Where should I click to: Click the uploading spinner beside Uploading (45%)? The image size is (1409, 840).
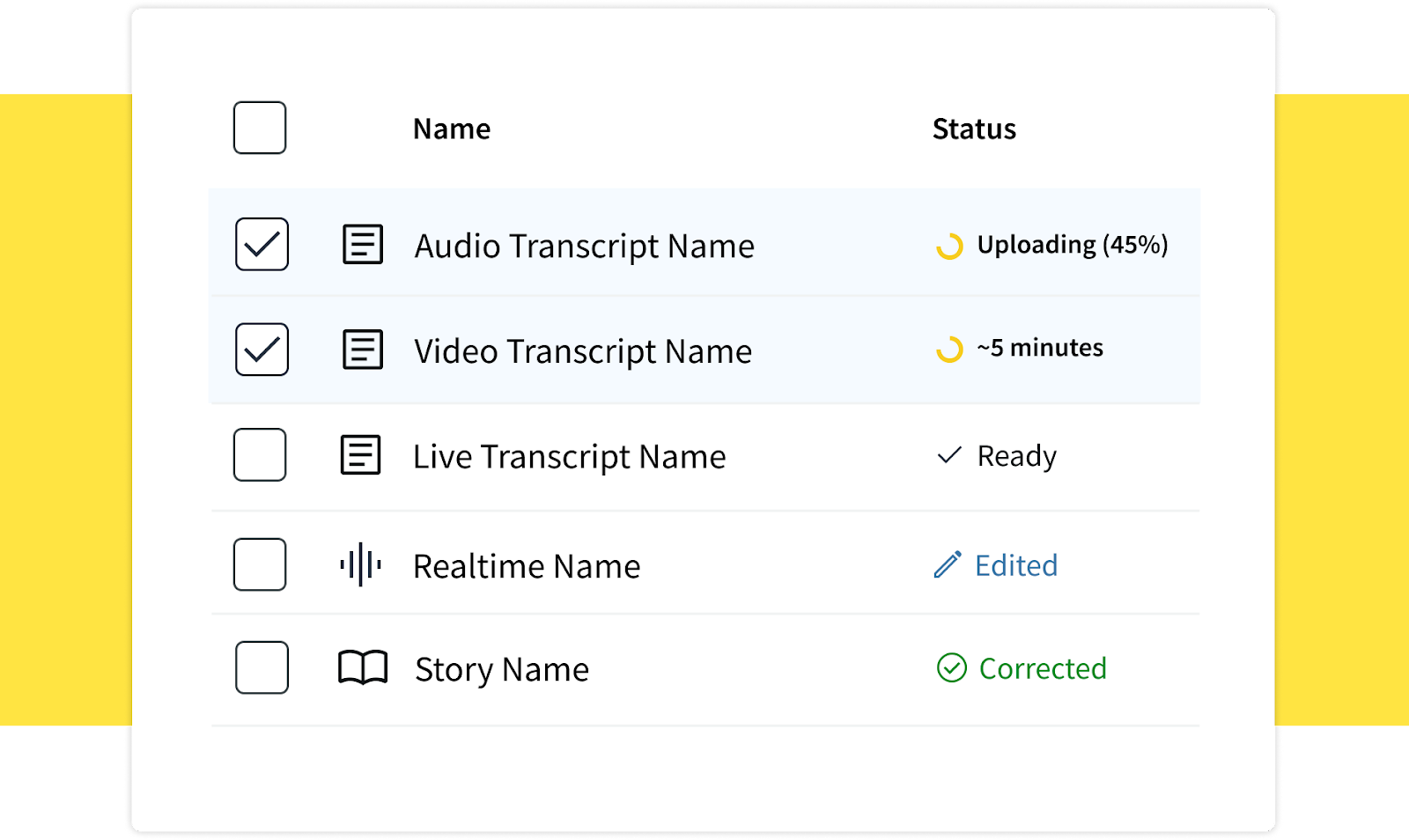point(949,246)
